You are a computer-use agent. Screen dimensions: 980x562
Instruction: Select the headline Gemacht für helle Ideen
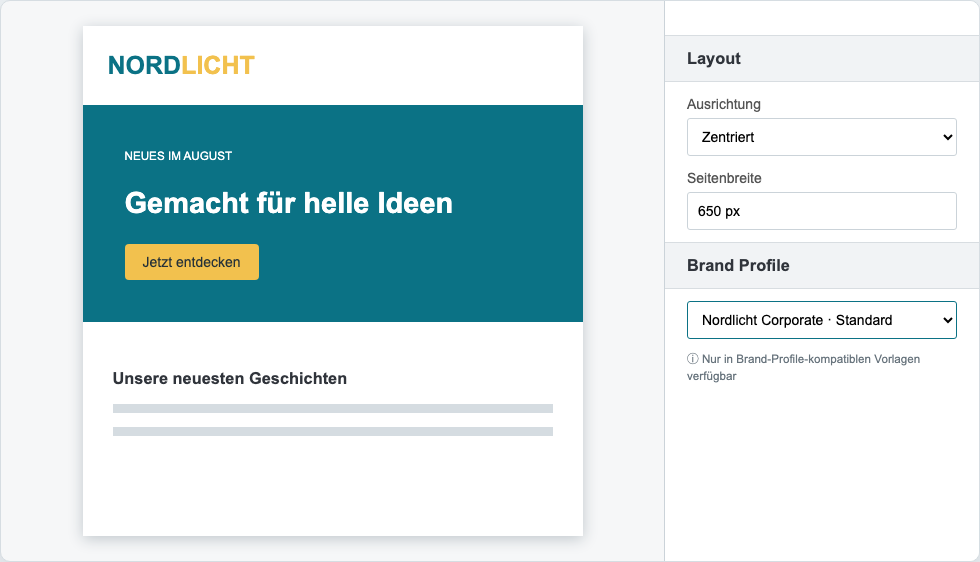click(289, 203)
